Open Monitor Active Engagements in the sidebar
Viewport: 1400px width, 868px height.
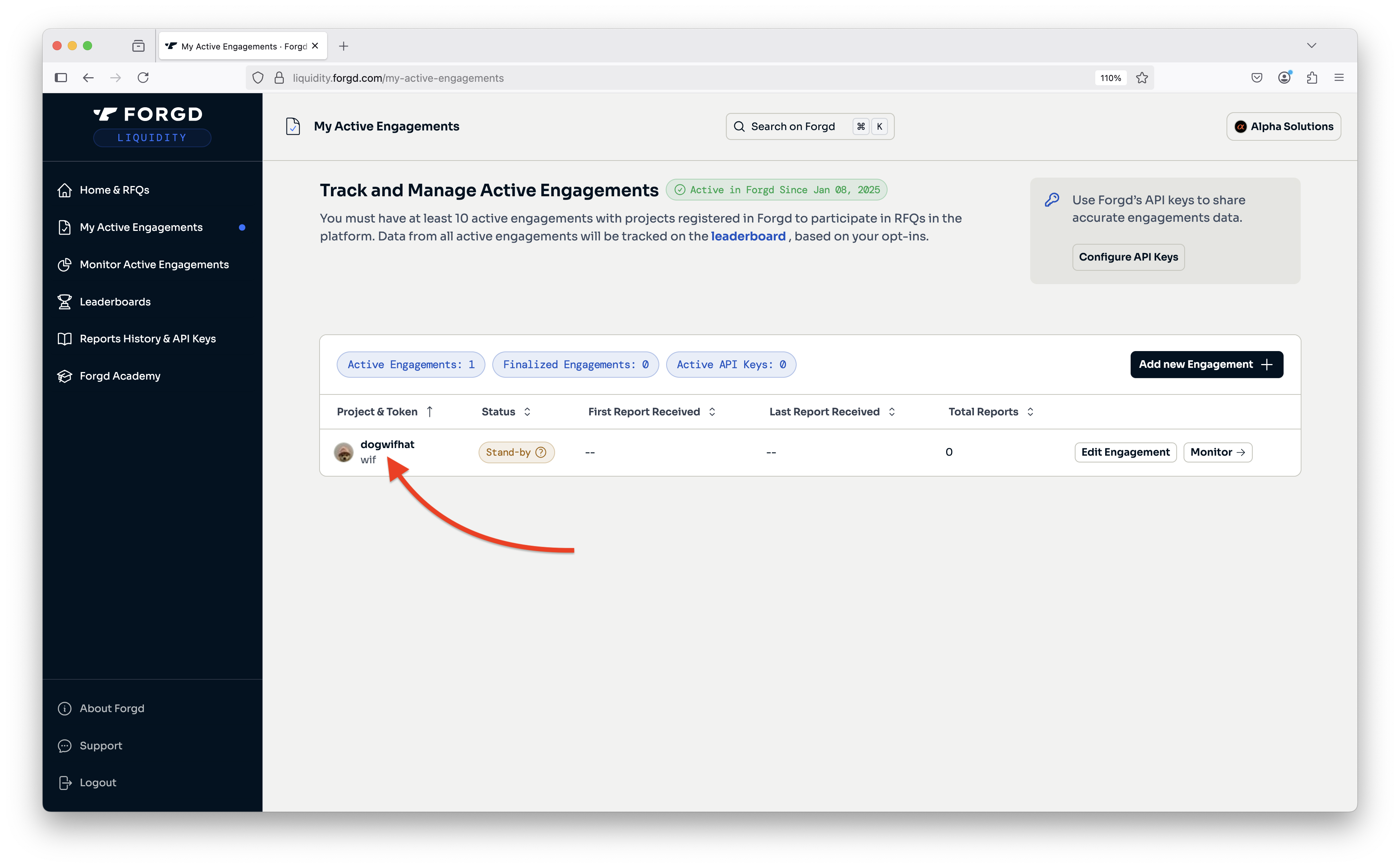(154, 265)
